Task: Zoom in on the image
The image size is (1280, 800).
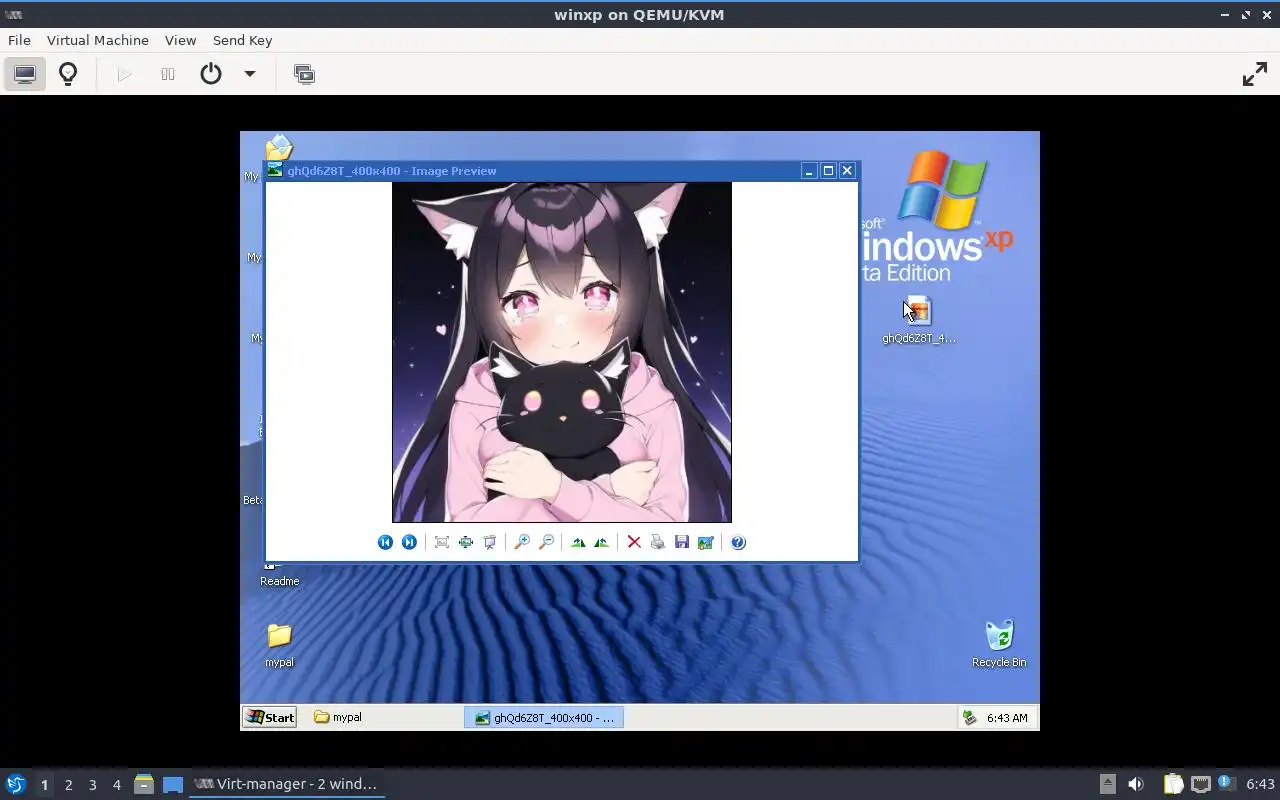Action: [x=521, y=542]
